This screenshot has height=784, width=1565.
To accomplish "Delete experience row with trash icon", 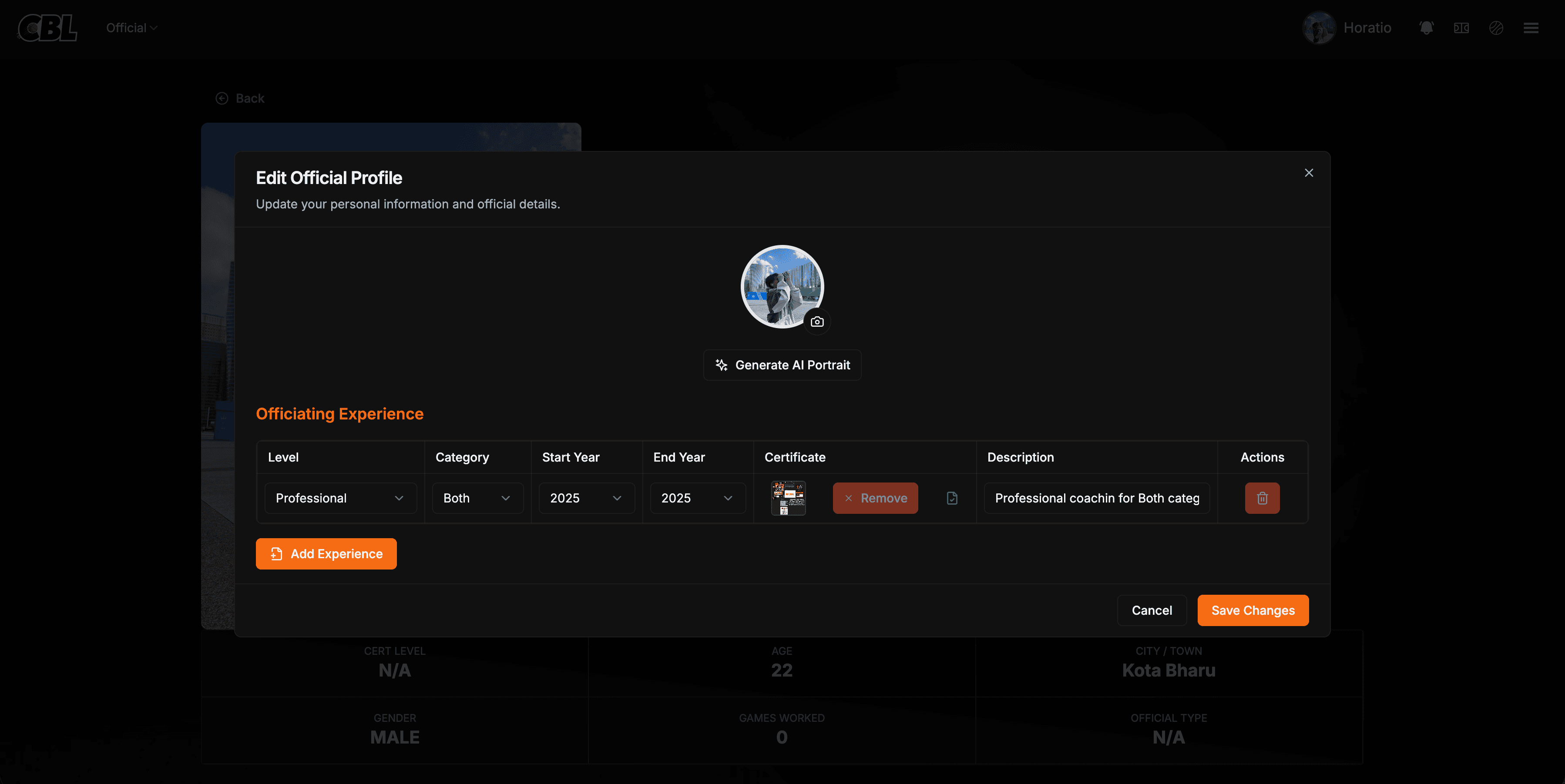I will (1262, 498).
